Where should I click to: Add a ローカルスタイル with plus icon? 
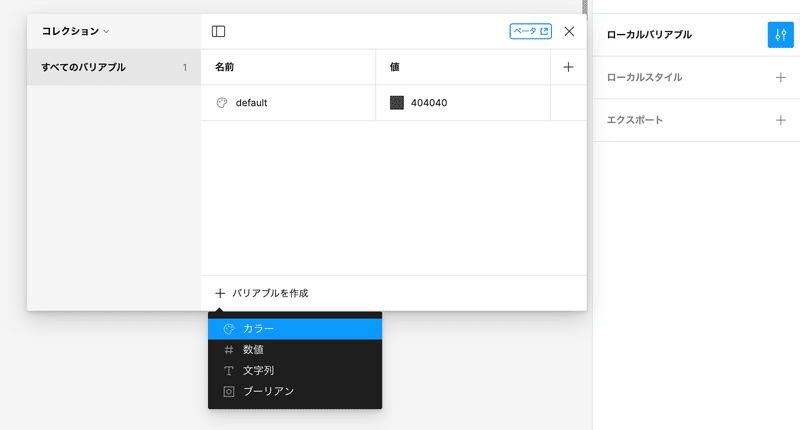pyautogui.click(x=780, y=77)
